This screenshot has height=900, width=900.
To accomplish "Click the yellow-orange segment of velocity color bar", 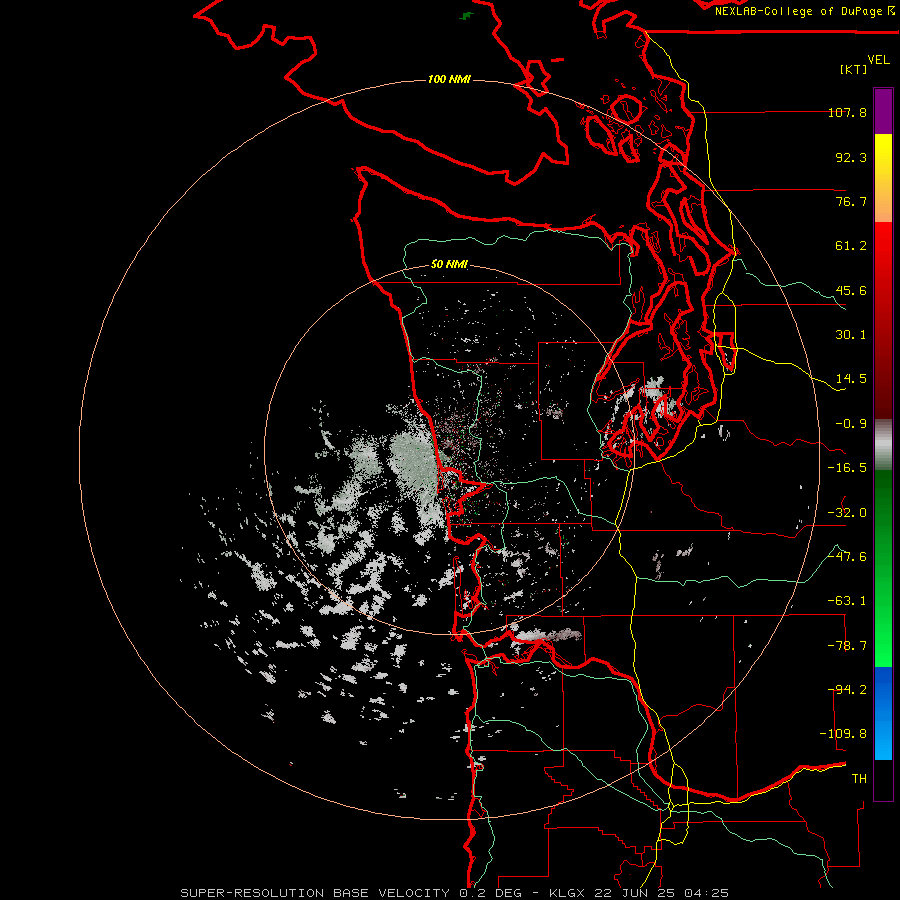I will tap(883, 178).
